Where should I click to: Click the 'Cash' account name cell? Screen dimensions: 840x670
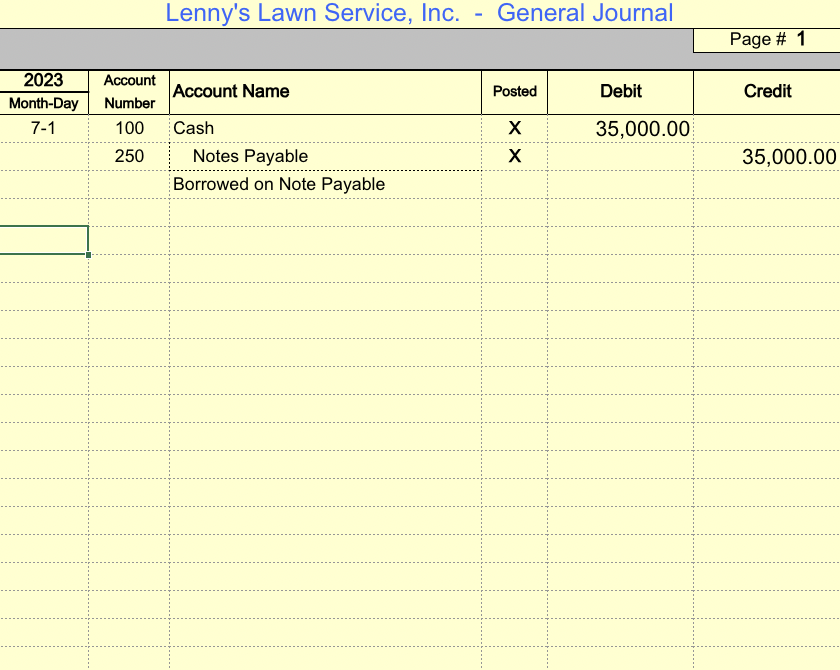click(x=325, y=129)
